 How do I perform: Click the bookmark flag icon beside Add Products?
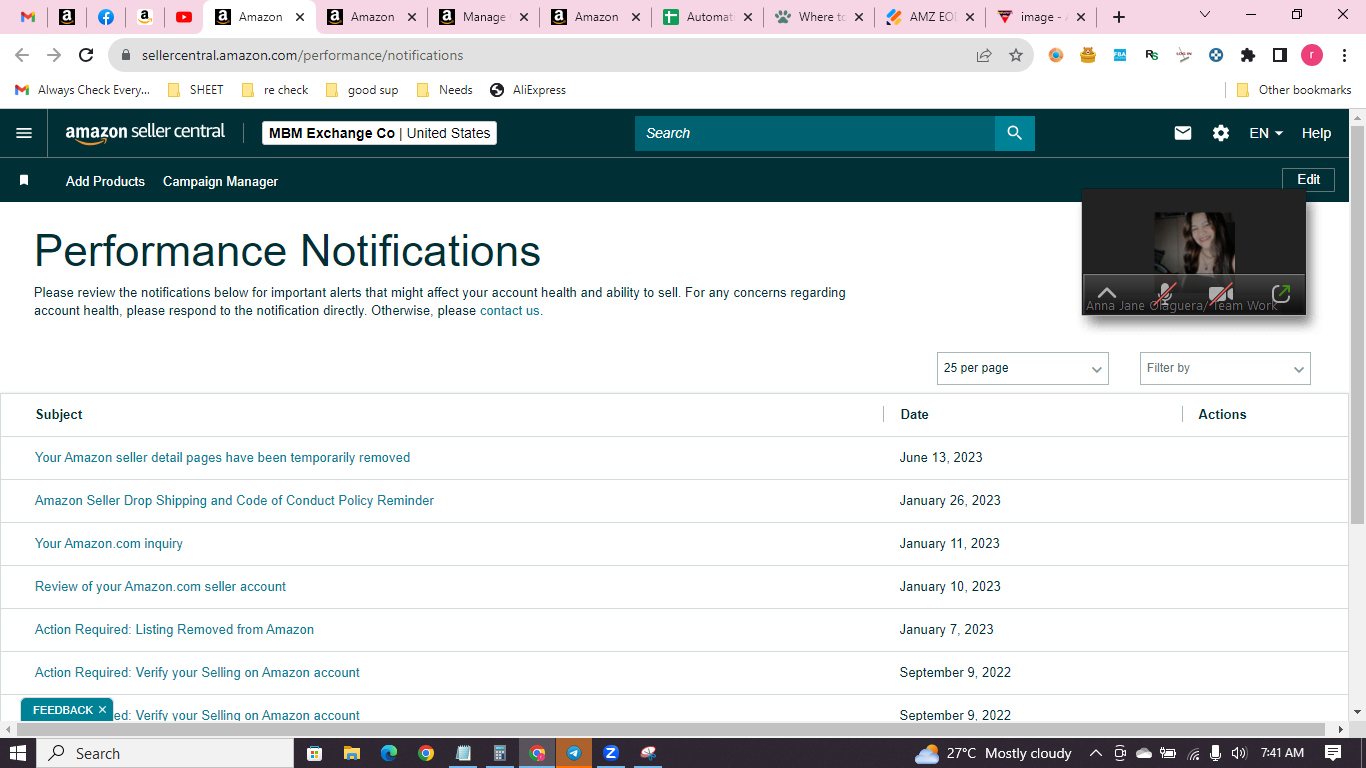(x=24, y=181)
